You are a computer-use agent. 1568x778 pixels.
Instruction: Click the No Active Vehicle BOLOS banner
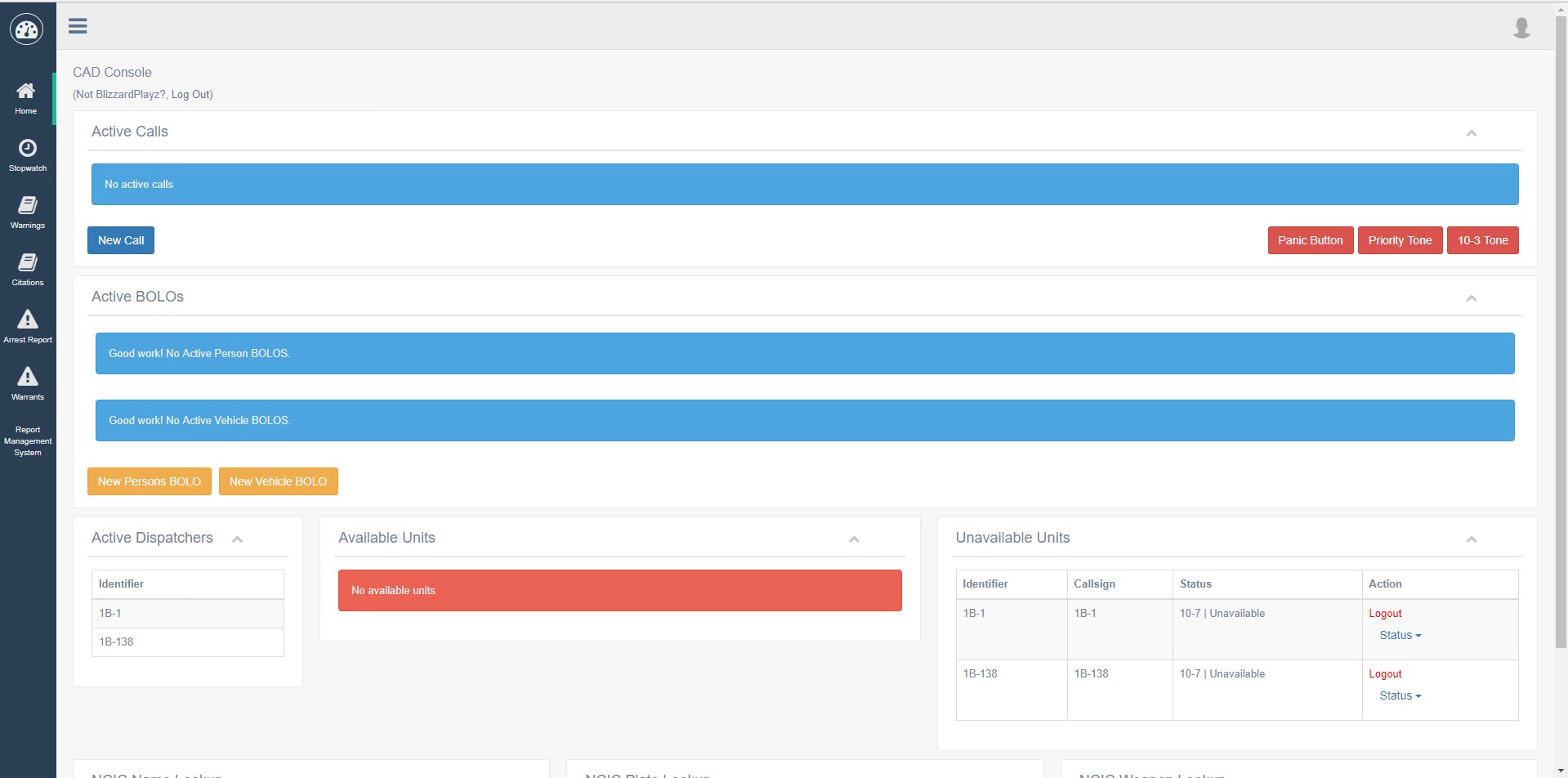(805, 420)
